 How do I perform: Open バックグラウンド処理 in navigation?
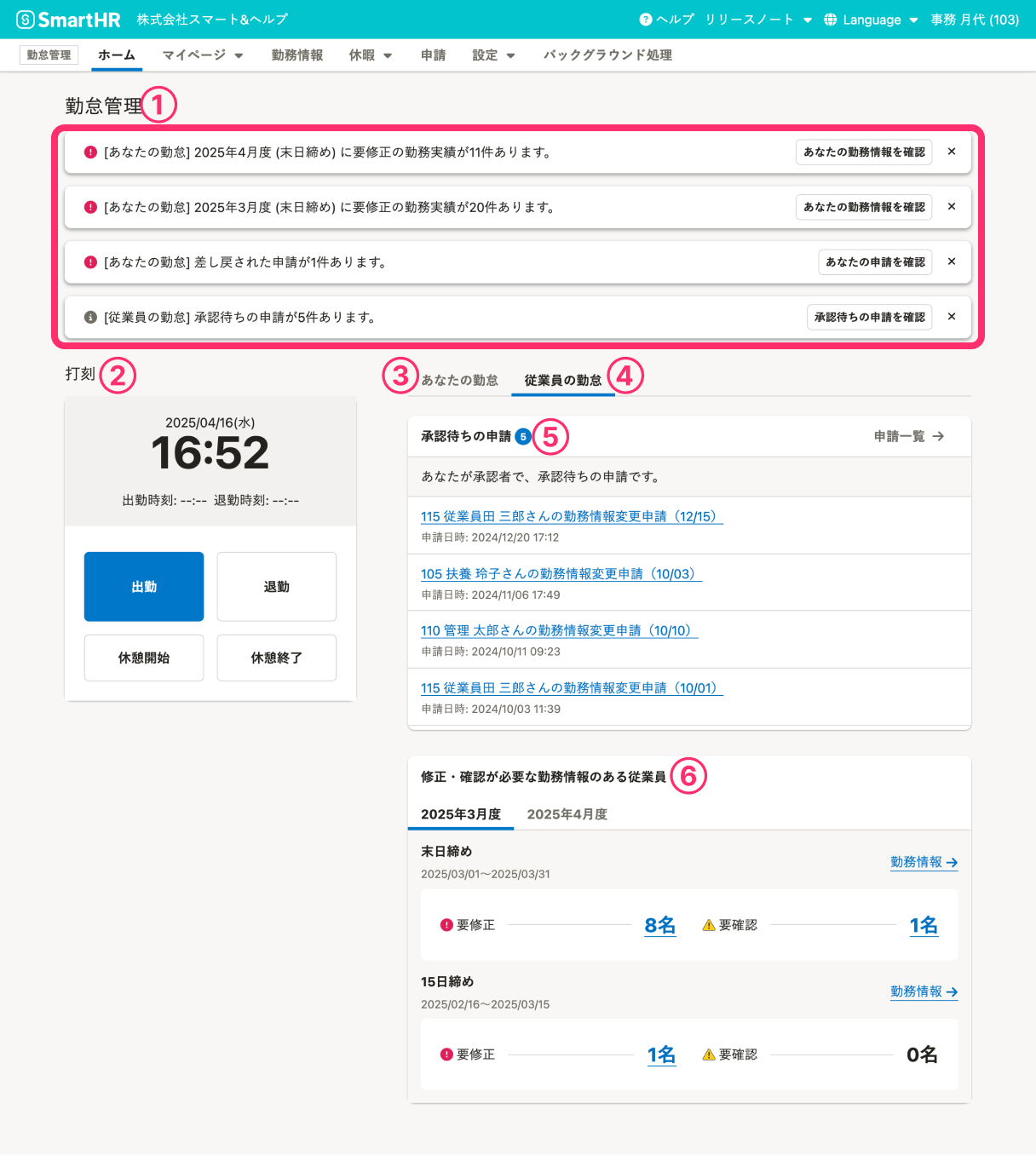coord(607,55)
